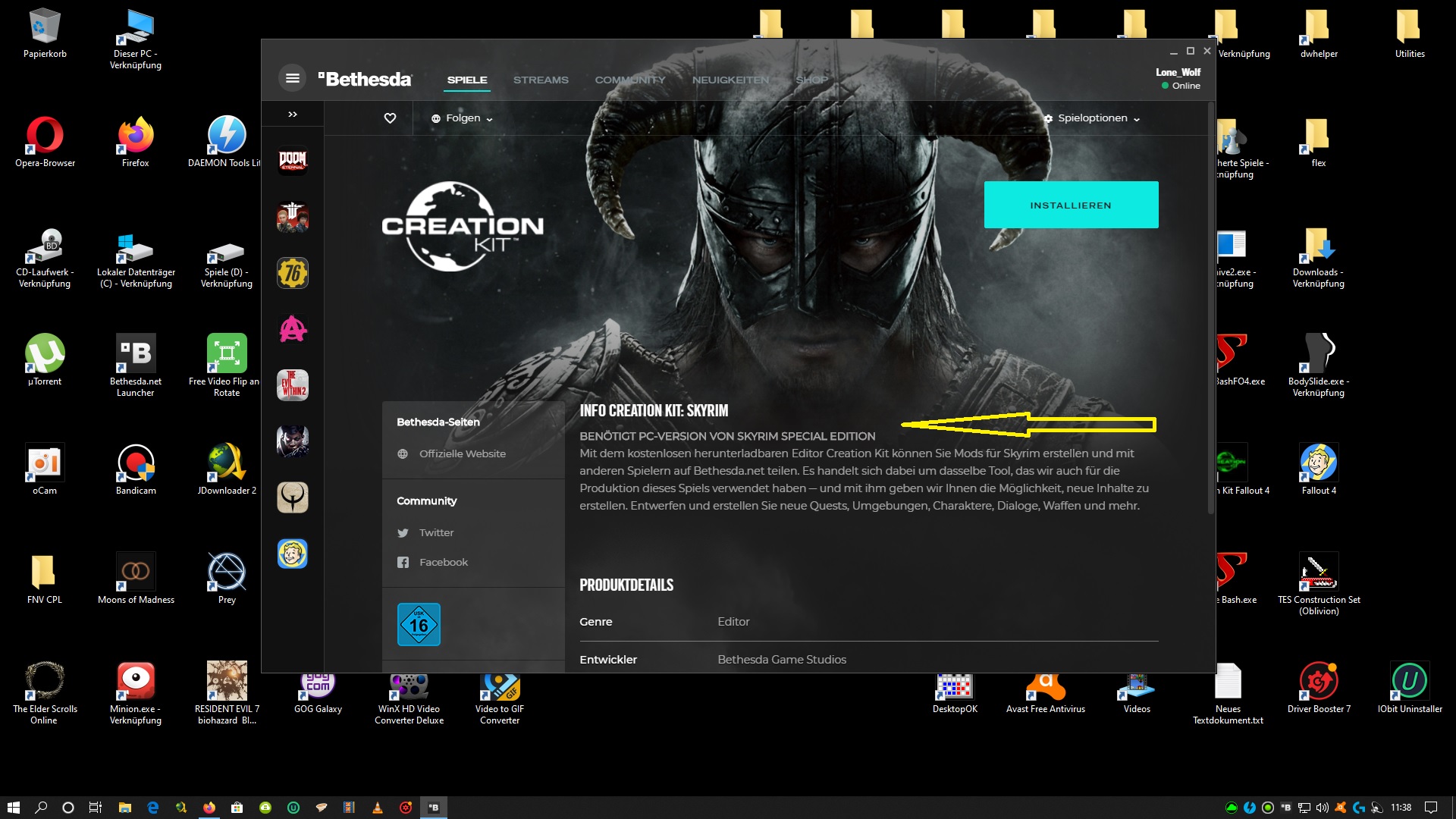
Task: Switch to the STREAMS tab
Action: pos(540,80)
